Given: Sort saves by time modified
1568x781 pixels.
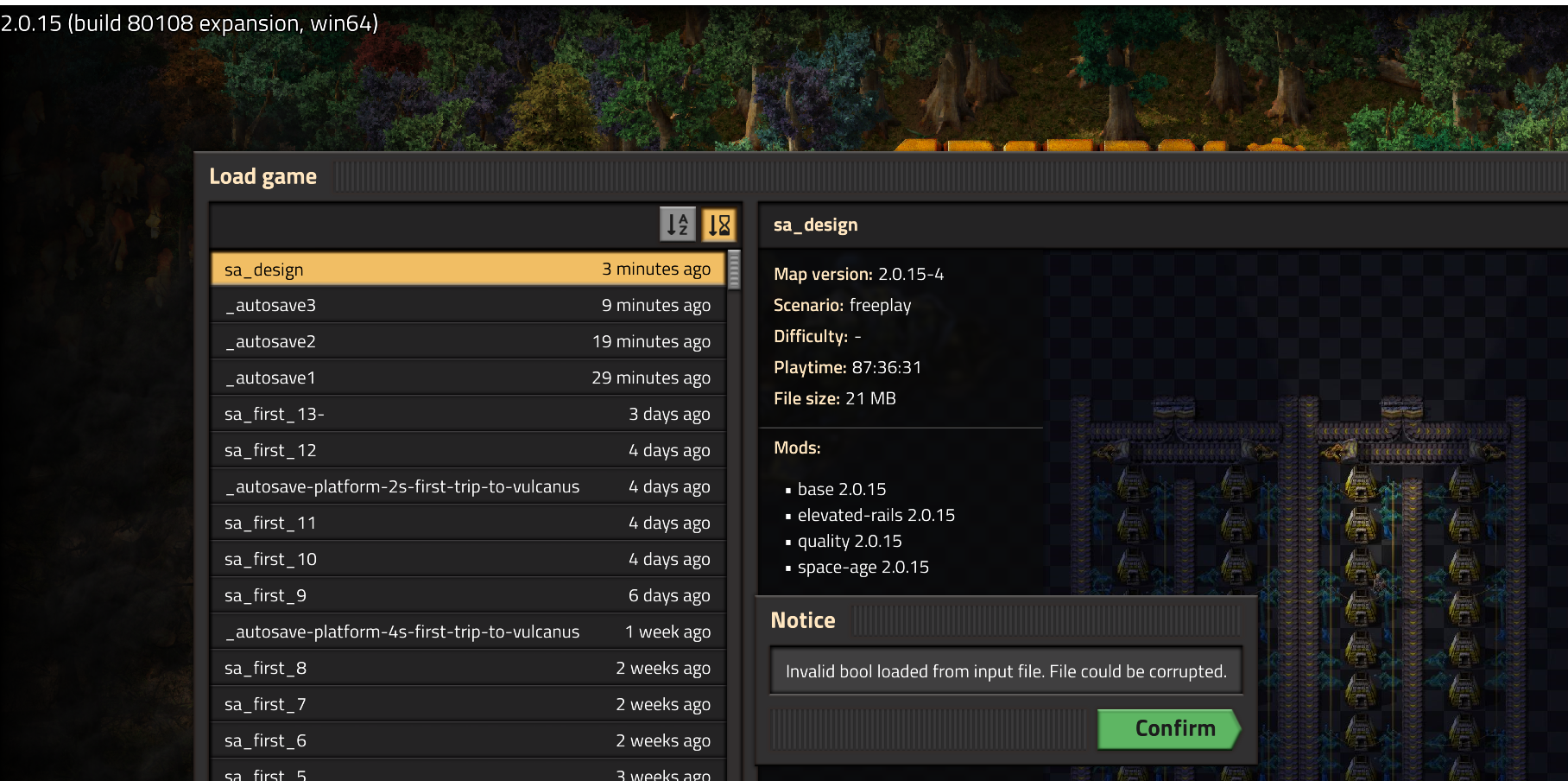Looking at the screenshot, I should 718,225.
